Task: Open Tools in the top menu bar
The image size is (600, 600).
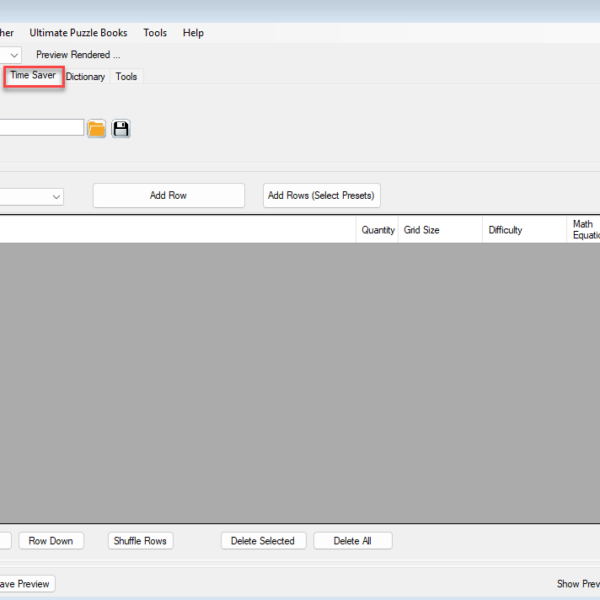Action: tap(155, 33)
